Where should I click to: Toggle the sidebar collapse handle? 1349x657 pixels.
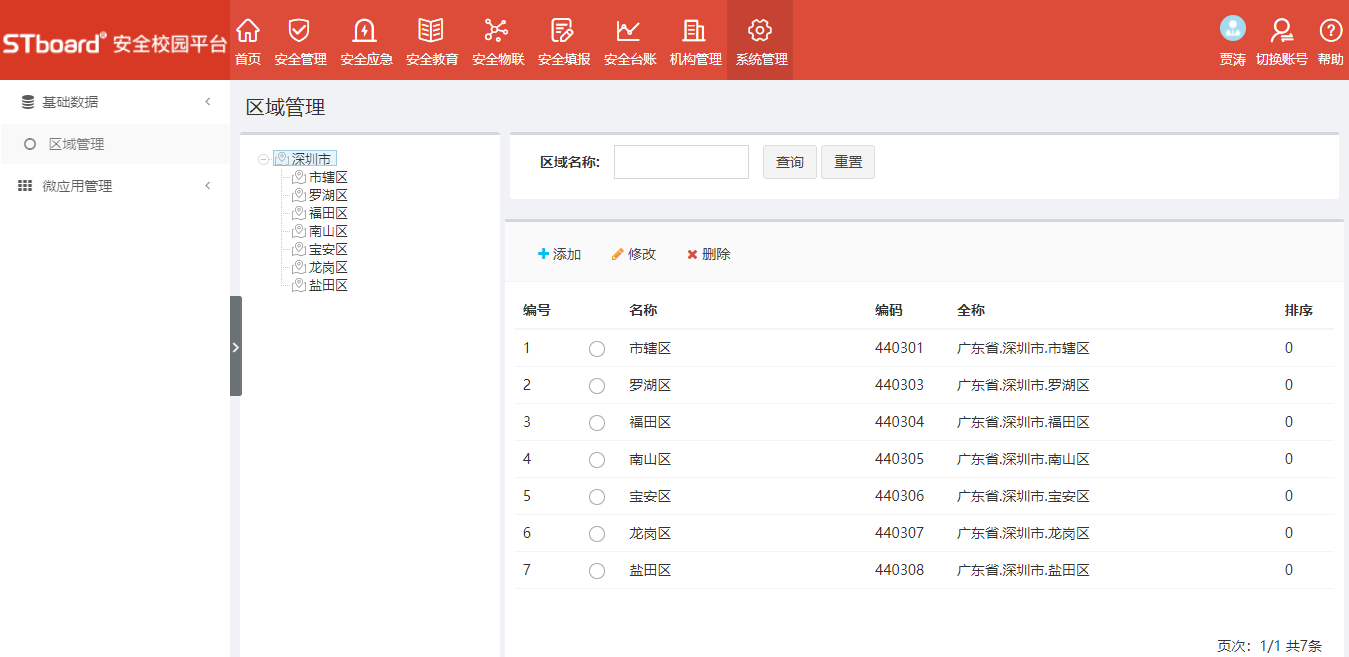pos(236,346)
